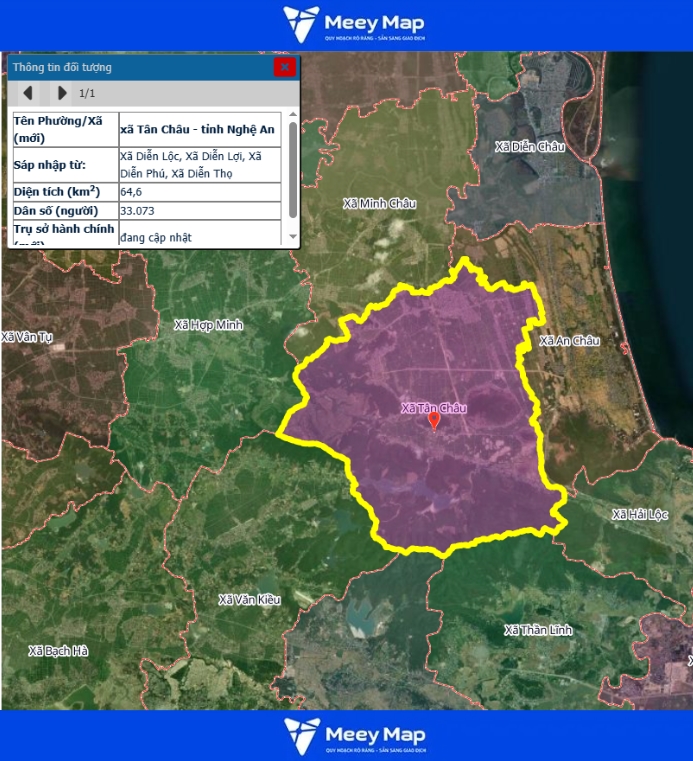
Task: Click the Xã Tân Châu map label
Action: (x=434, y=408)
